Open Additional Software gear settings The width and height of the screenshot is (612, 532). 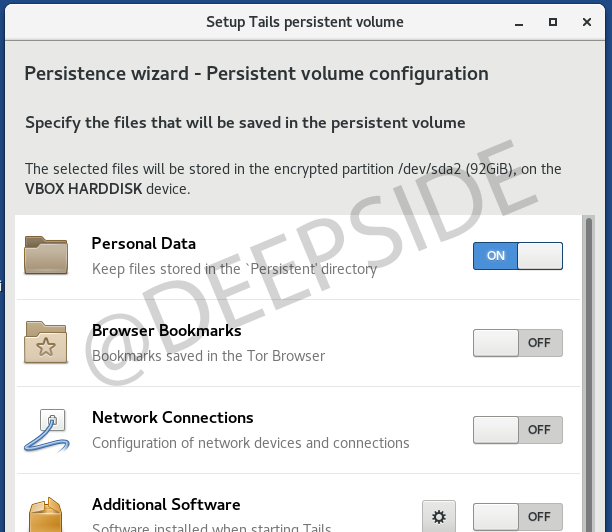pyautogui.click(x=438, y=517)
